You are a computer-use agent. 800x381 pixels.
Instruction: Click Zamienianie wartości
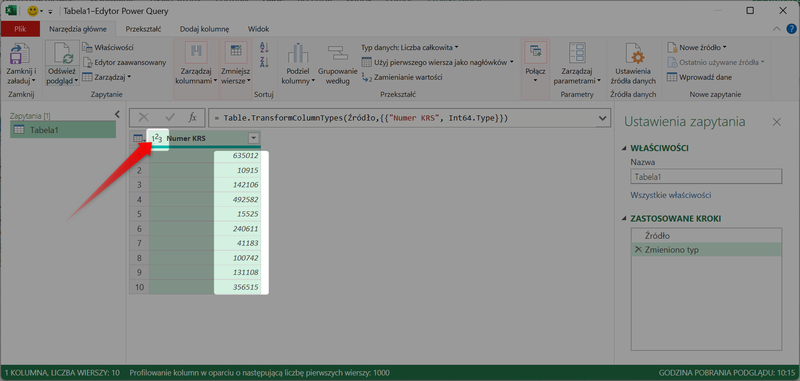[402, 77]
